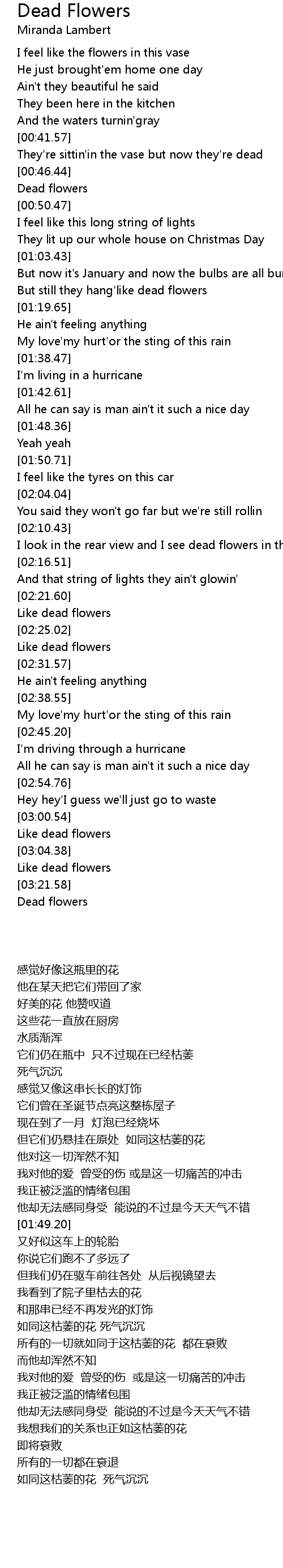
Task: Click the line Hey hey'I guess we'll just go to waste
Action: click(x=116, y=800)
